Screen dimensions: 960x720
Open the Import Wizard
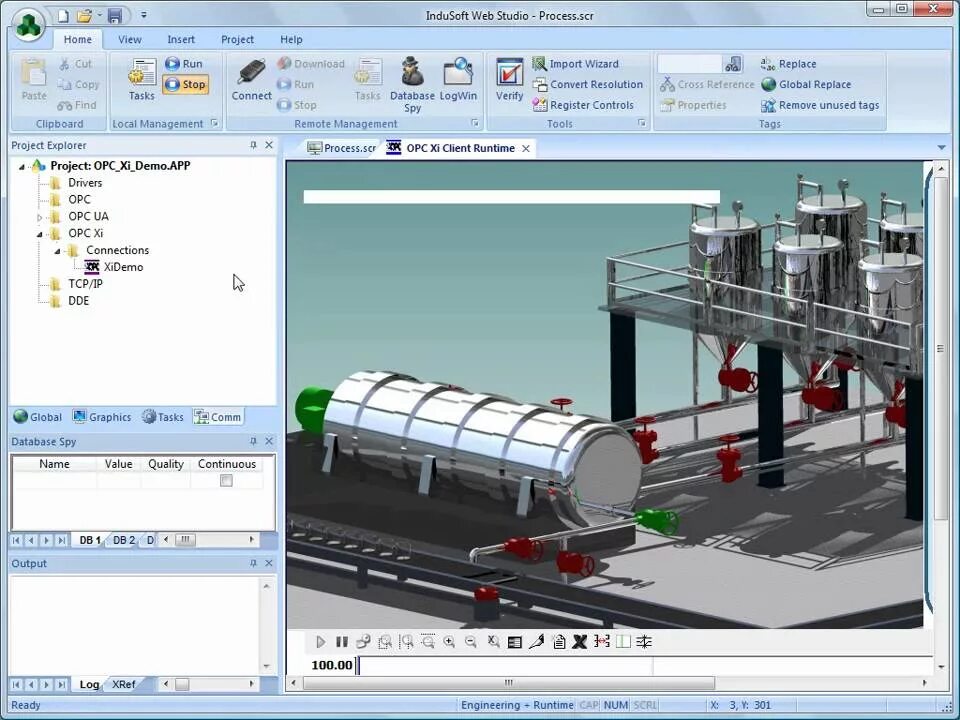tap(576, 64)
